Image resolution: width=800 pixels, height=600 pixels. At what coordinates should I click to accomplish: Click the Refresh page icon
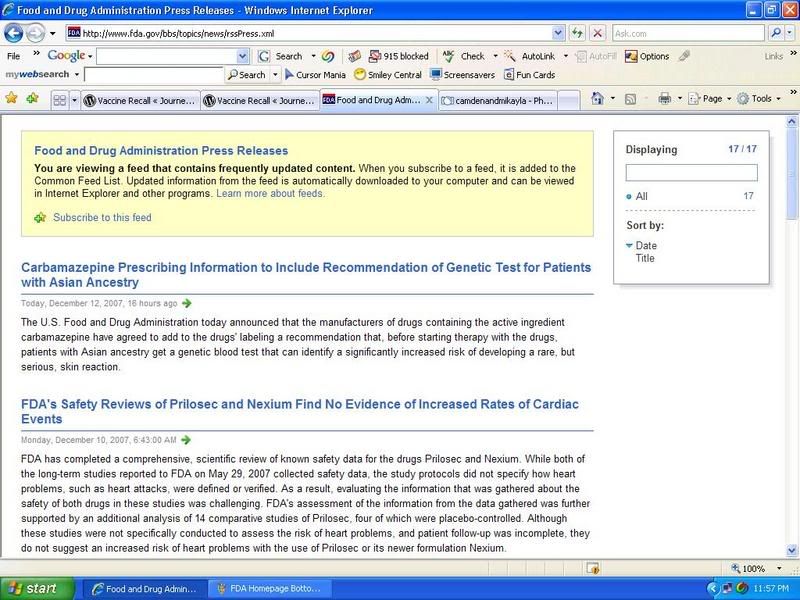578,34
